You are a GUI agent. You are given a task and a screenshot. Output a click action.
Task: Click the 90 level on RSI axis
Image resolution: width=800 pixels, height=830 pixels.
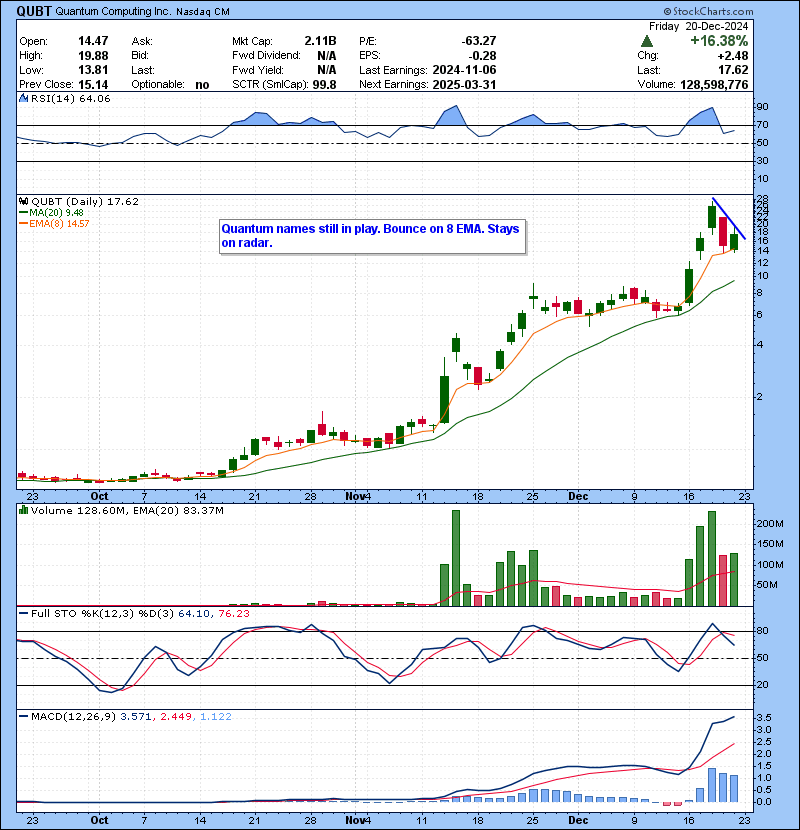click(x=762, y=107)
